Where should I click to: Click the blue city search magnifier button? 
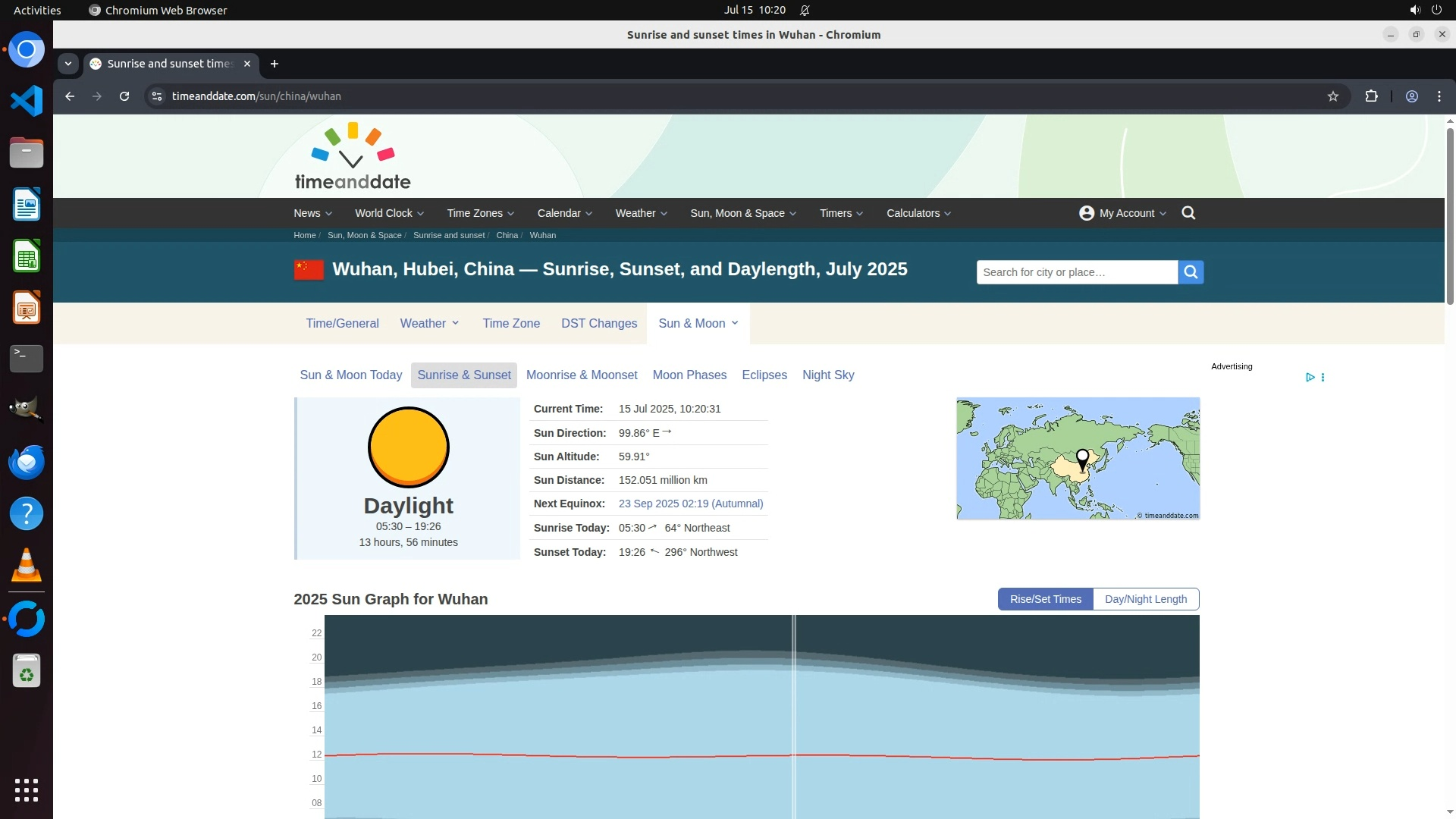pos(1191,272)
